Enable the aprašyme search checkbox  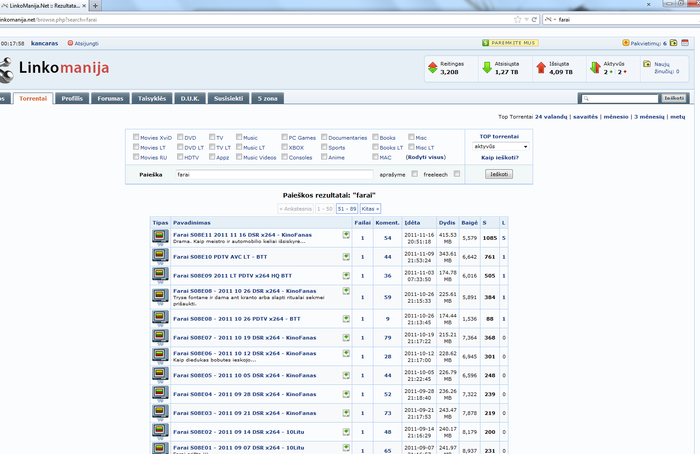[x=415, y=174]
